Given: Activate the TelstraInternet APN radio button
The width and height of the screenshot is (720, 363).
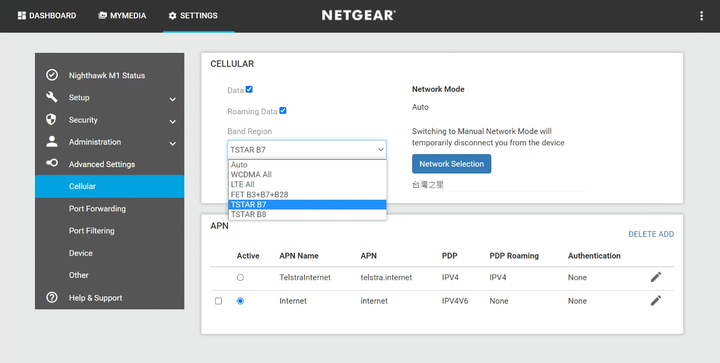Looking at the screenshot, I should pyautogui.click(x=240, y=278).
